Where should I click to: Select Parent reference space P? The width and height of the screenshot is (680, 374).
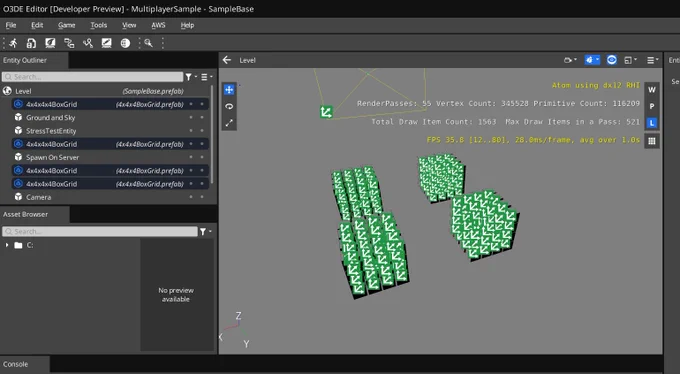pyautogui.click(x=652, y=106)
